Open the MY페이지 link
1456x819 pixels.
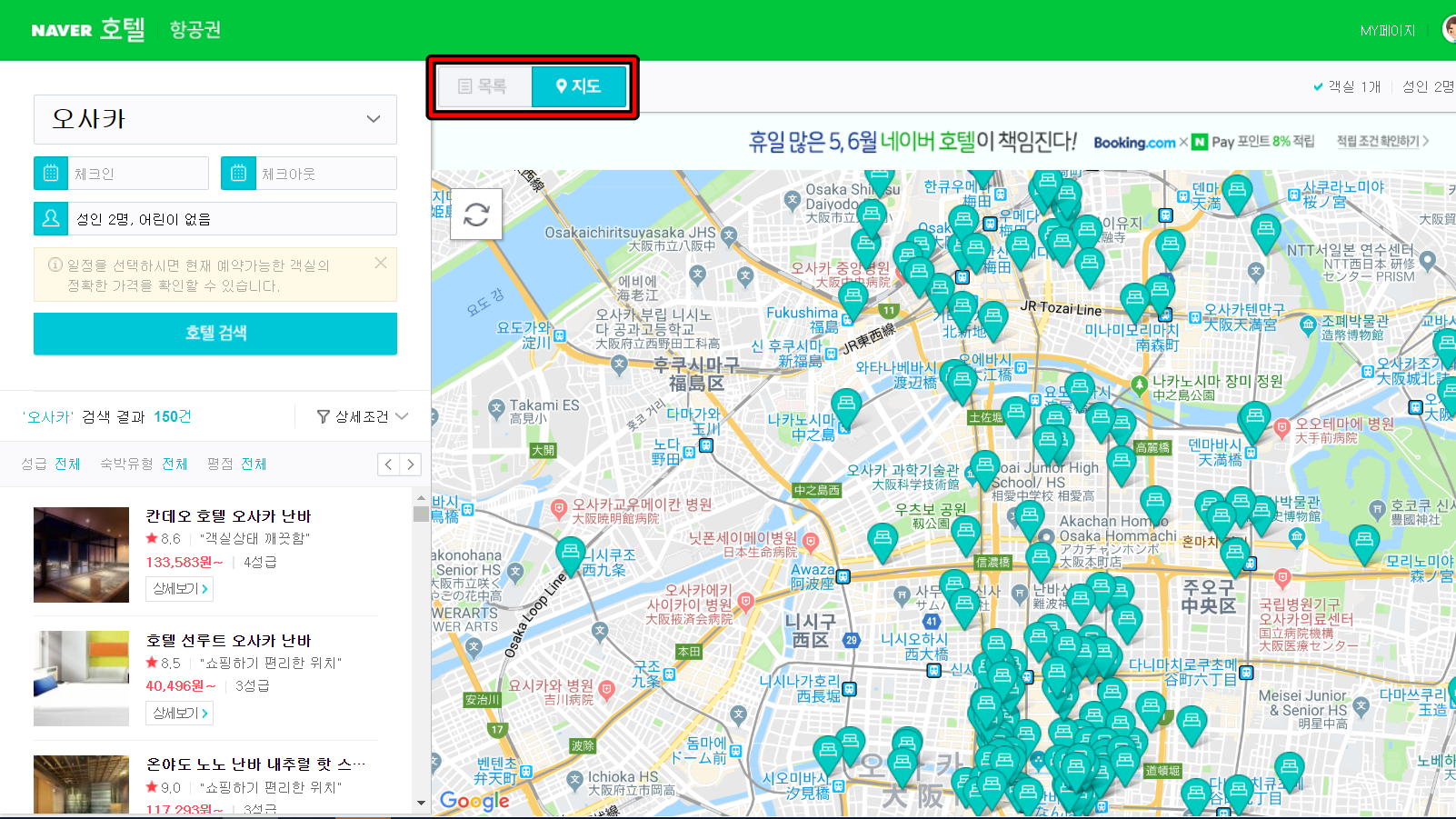pos(1387,31)
